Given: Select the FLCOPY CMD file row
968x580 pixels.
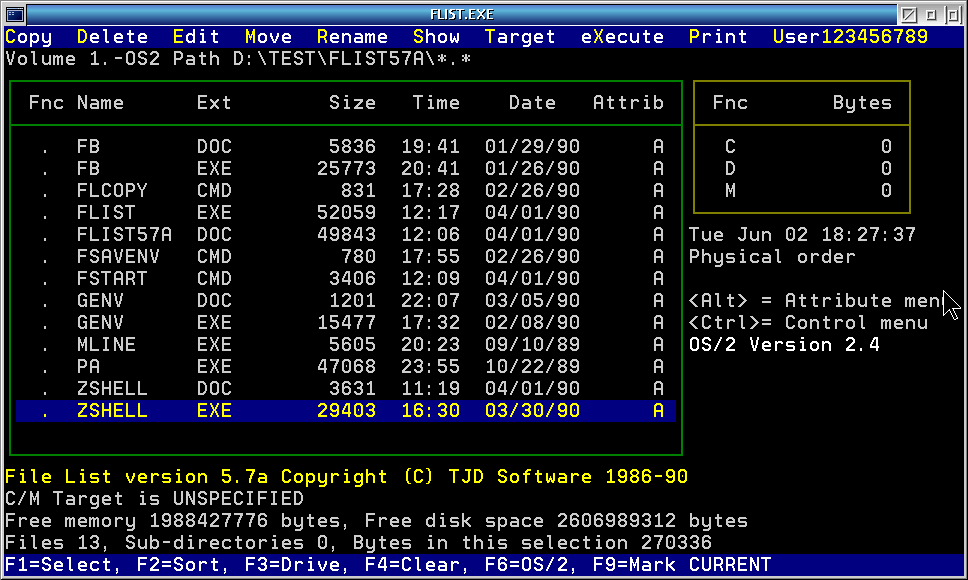Looking at the screenshot, I should tap(346, 191).
